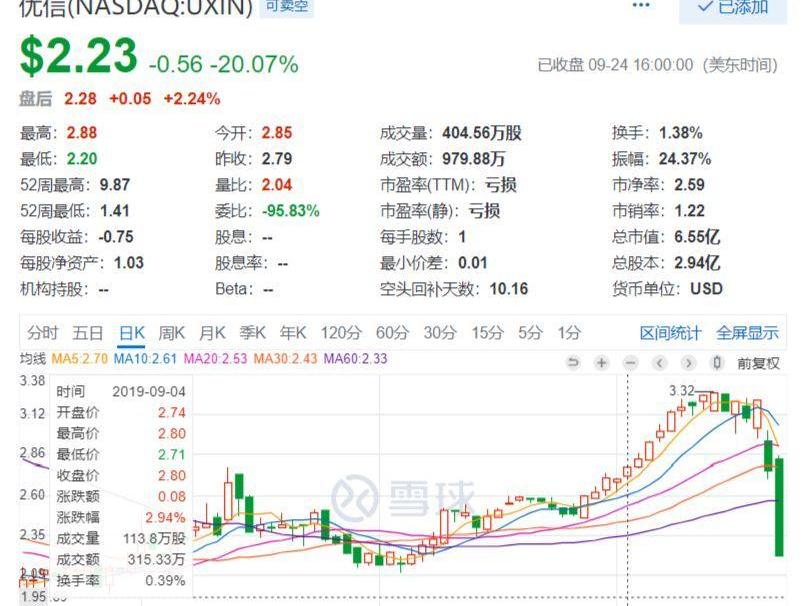Switch to the 分时 chart tab
806x606 pixels.
43,333
